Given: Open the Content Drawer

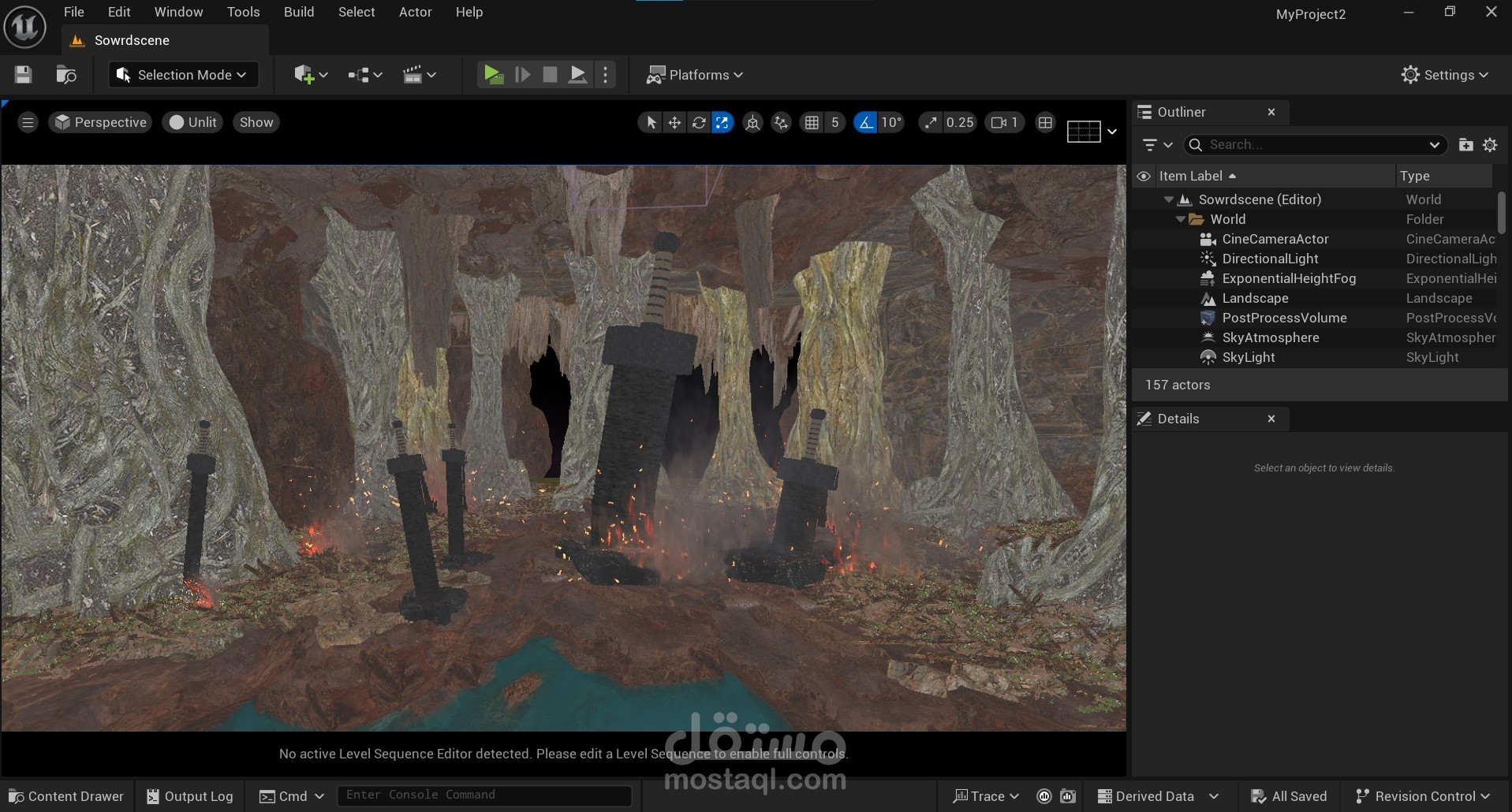Looking at the screenshot, I should (x=66, y=796).
